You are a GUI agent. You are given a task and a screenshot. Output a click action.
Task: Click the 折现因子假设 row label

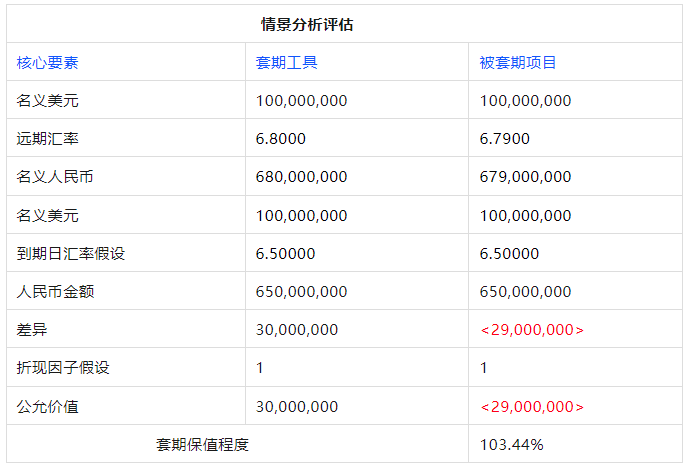[63, 368]
